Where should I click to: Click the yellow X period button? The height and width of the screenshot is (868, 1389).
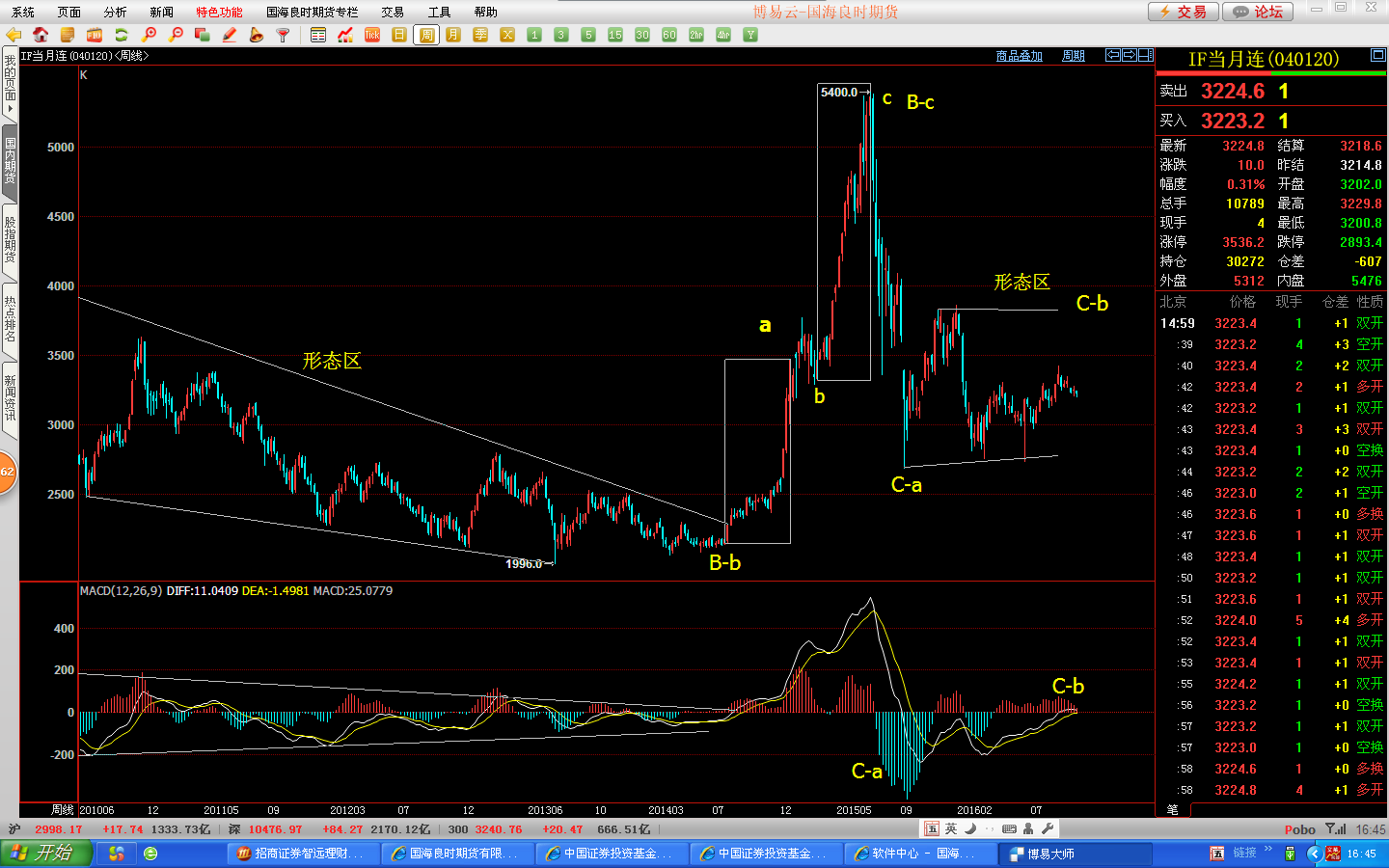click(507, 35)
